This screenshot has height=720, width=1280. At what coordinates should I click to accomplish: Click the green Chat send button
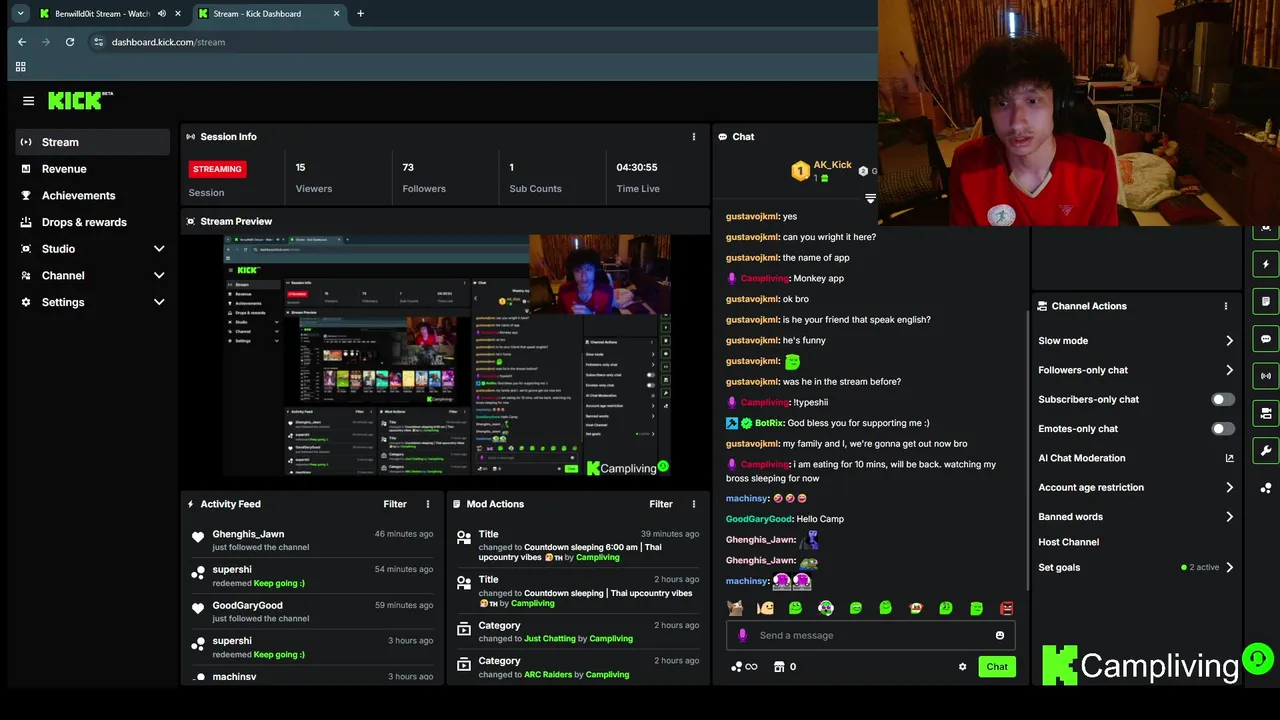(x=997, y=667)
